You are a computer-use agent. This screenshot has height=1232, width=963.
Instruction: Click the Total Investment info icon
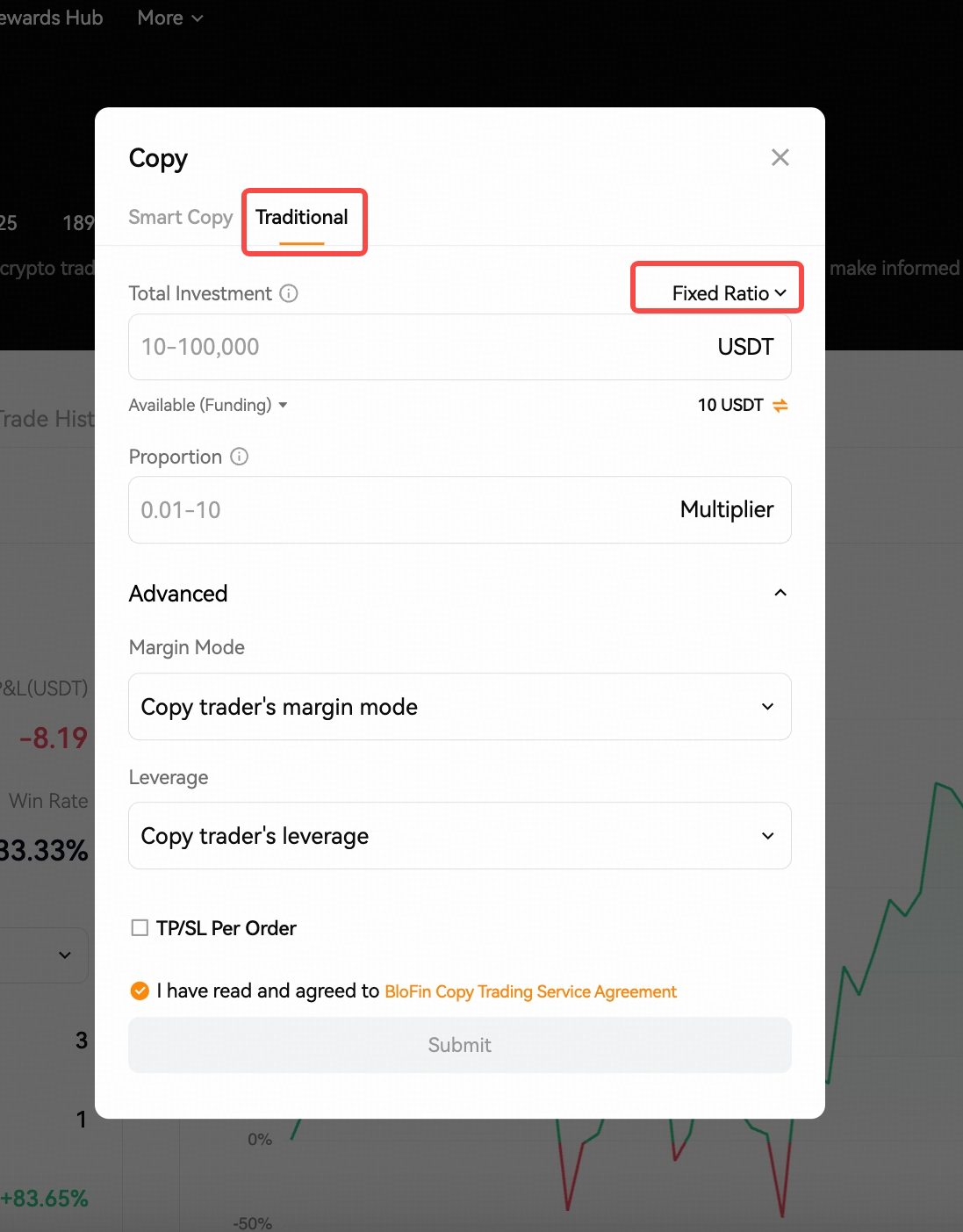pyautogui.click(x=289, y=293)
